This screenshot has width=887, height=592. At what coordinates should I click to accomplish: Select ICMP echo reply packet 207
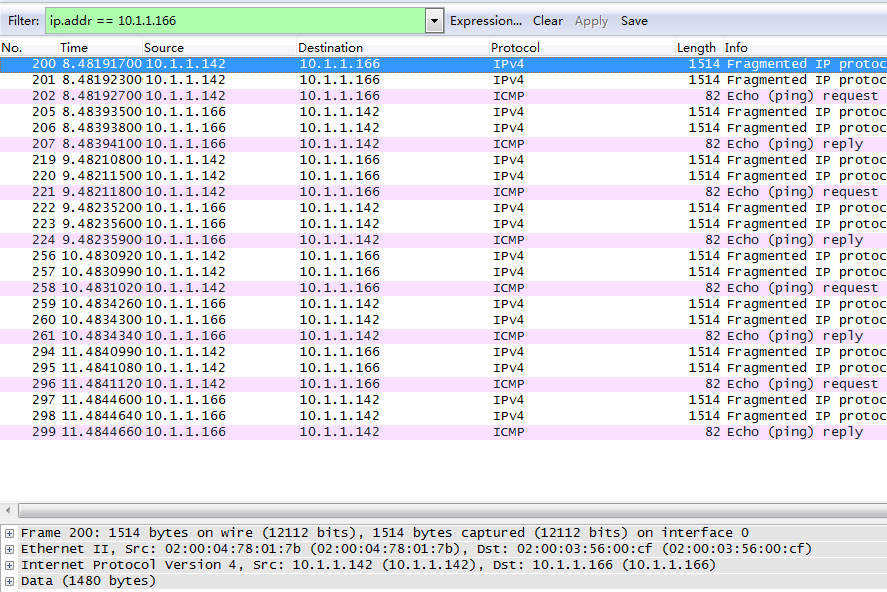[x=444, y=144]
